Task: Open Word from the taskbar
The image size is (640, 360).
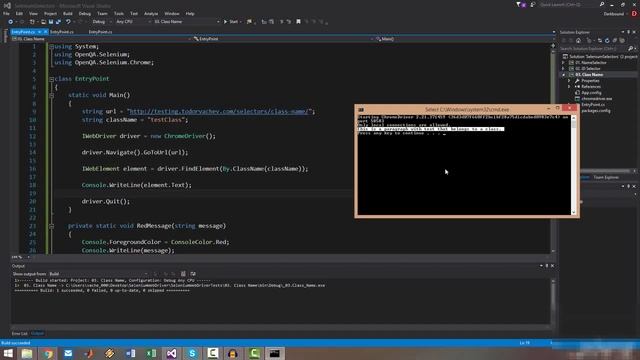Action: coord(131,353)
